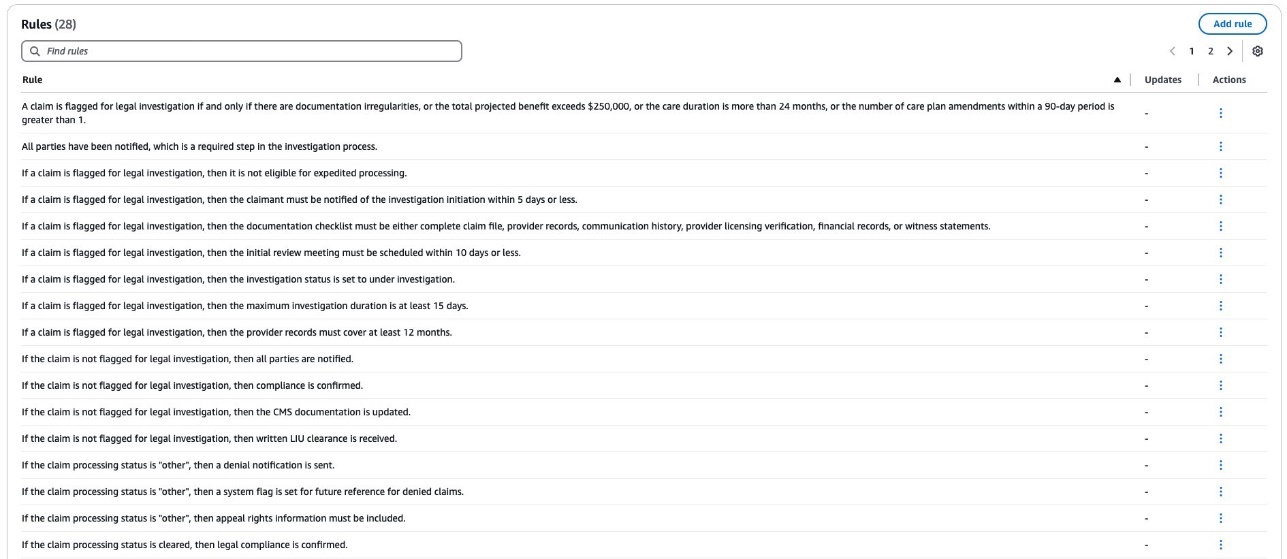Open actions for documentation checklist rule
Screen dimensions: 1287x559
(1221, 226)
